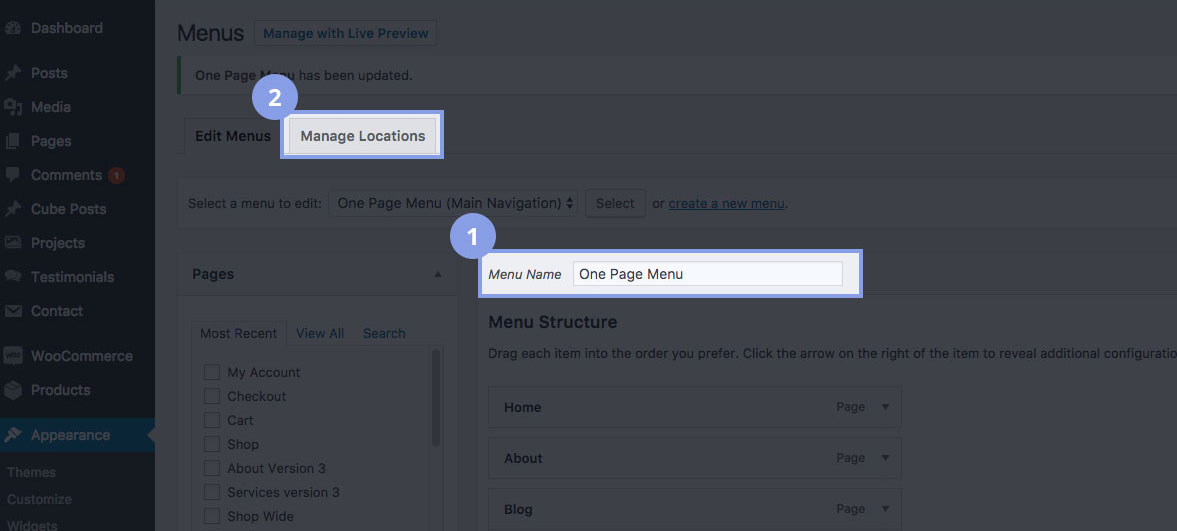Viewport: 1177px width, 531px height.
Task: Tick the Checkout page checkbox
Action: (x=212, y=396)
